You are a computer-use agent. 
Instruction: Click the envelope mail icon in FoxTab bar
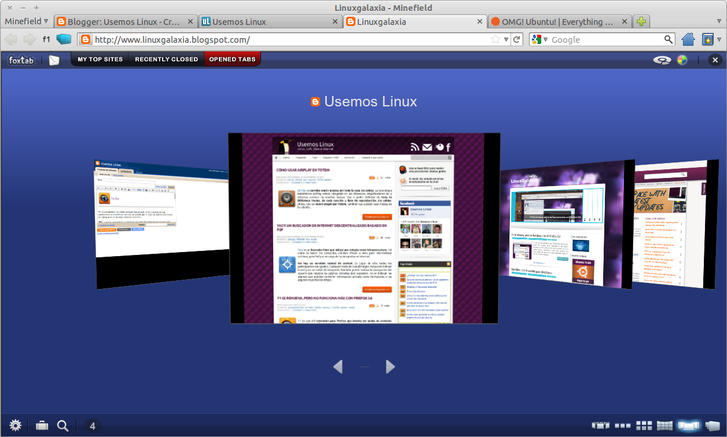point(54,60)
